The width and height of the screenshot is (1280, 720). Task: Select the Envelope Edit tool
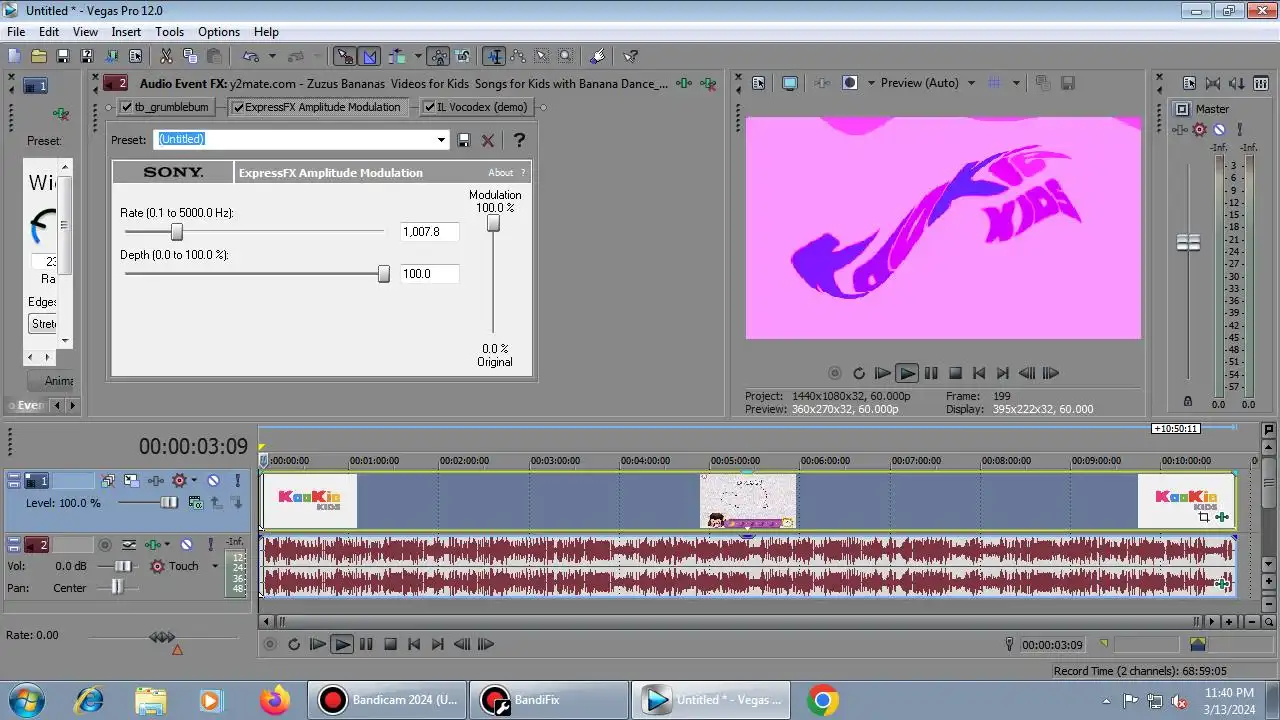coord(518,56)
